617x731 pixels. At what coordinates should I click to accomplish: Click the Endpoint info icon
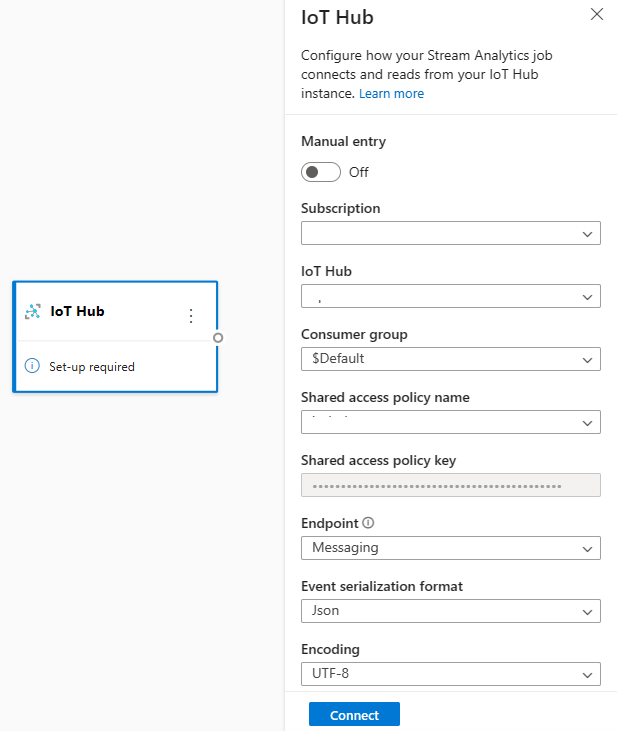tap(368, 523)
